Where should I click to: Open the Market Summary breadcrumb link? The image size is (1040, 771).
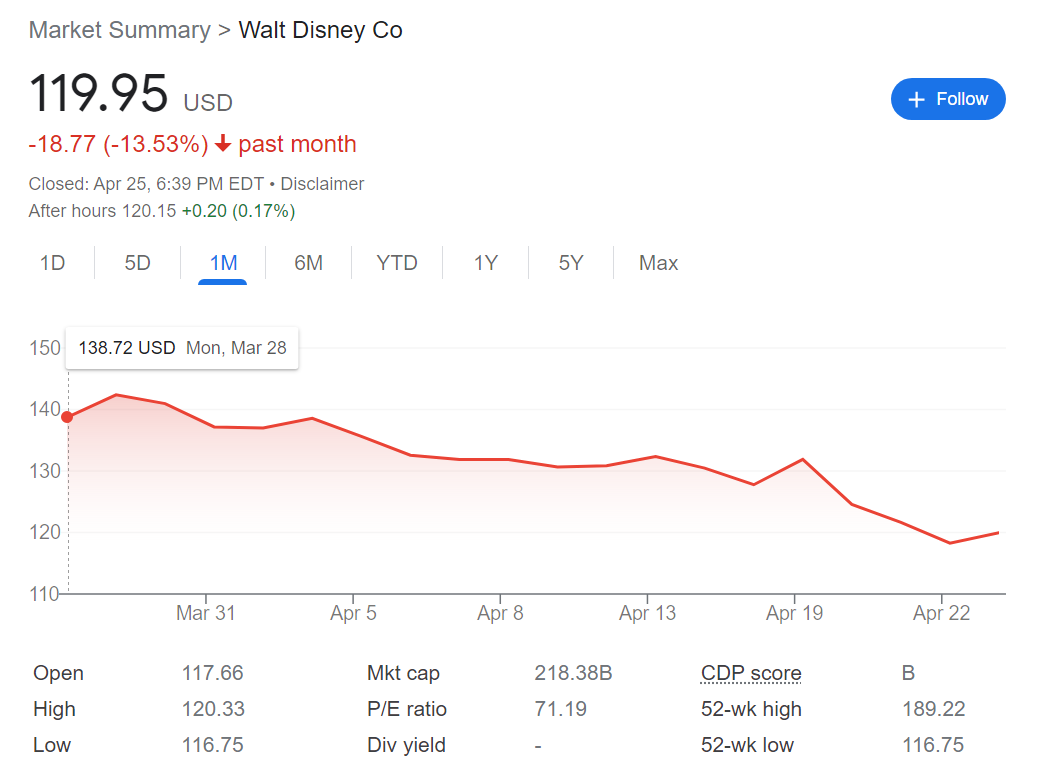pos(119,30)
